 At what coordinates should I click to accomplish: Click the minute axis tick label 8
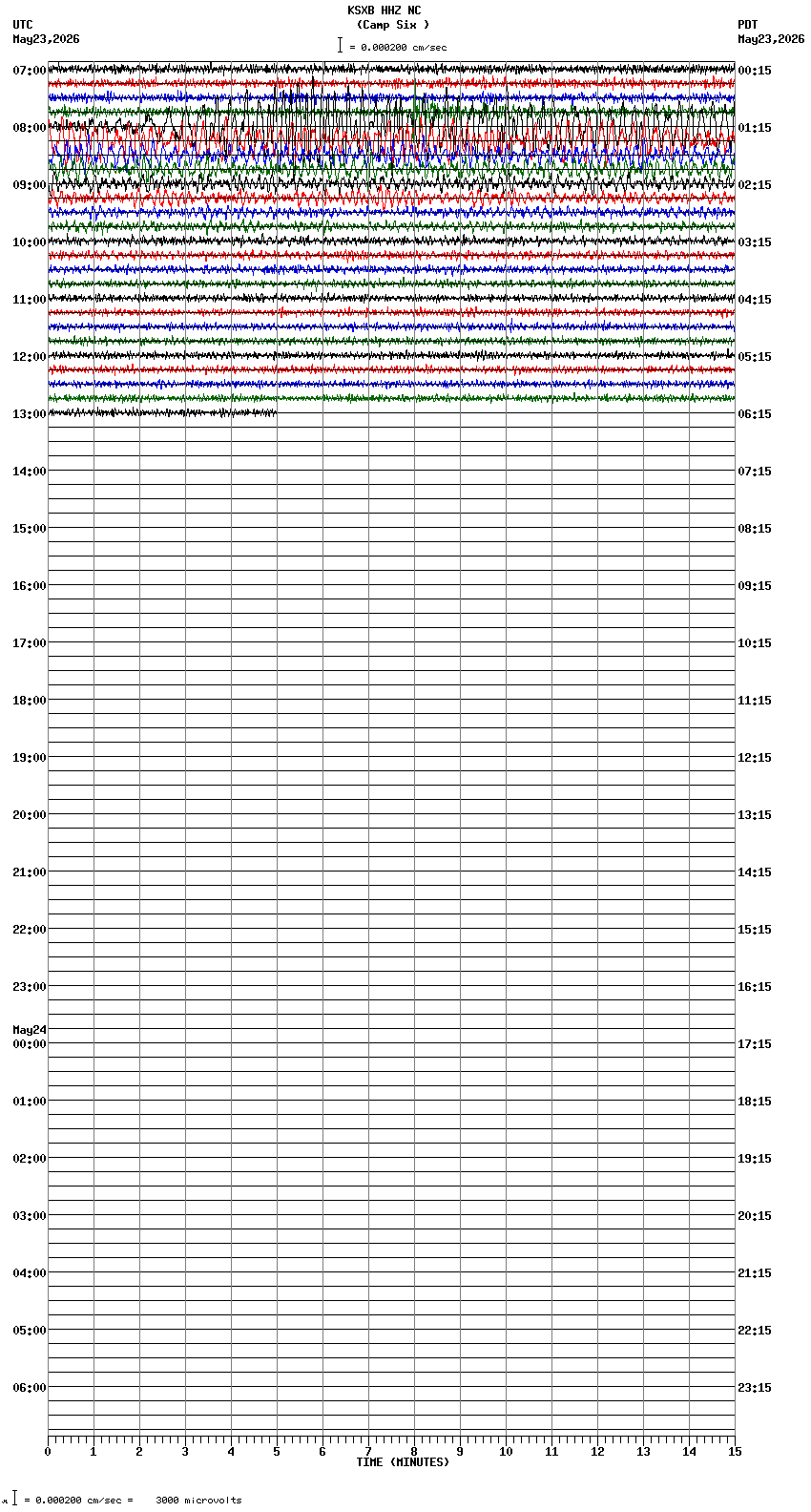(414, 1452)
